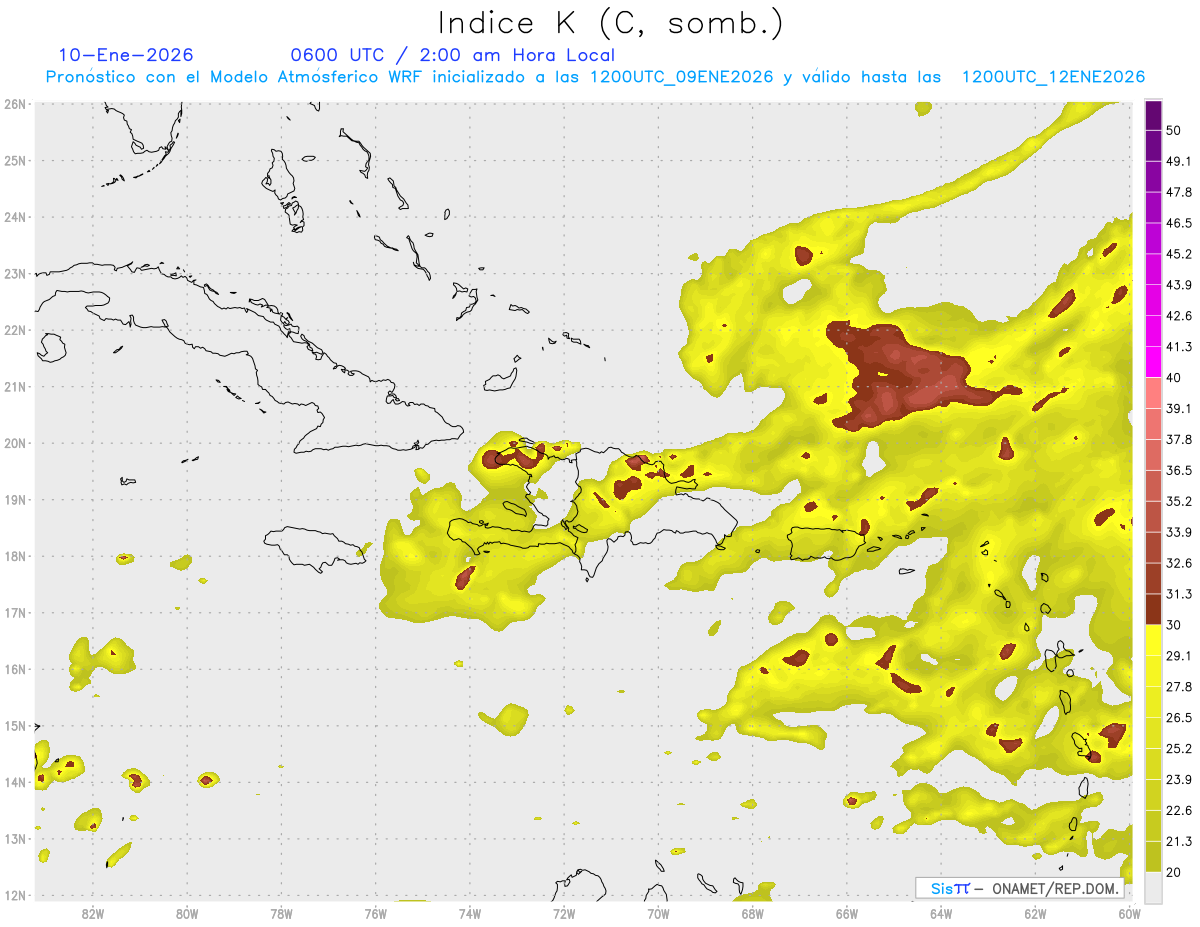Select the darkest purple swatch above 50
Viewport: 1200px width, 927px height.
[1153, 115]
